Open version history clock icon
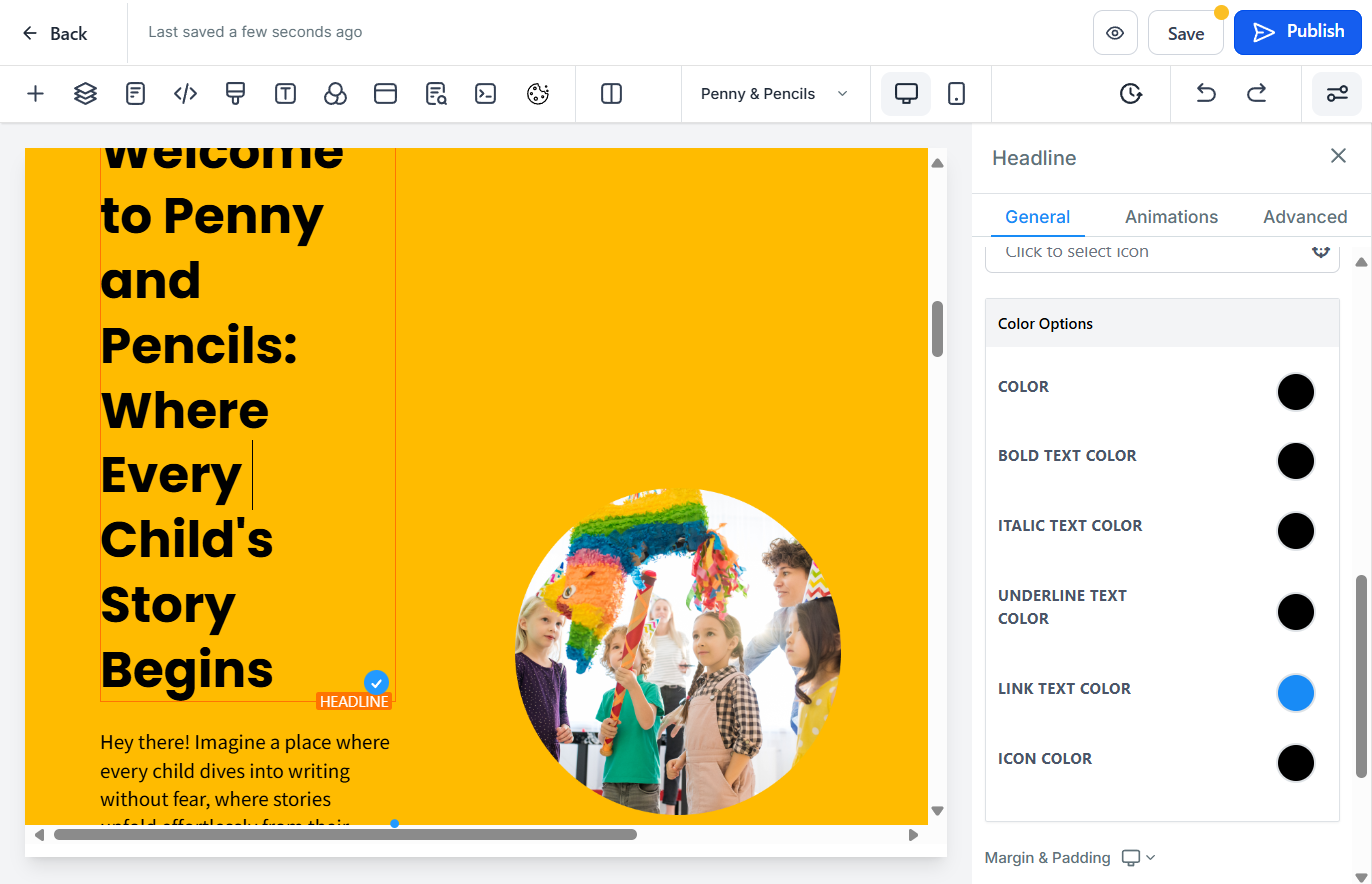 (x=1130, y=94)
